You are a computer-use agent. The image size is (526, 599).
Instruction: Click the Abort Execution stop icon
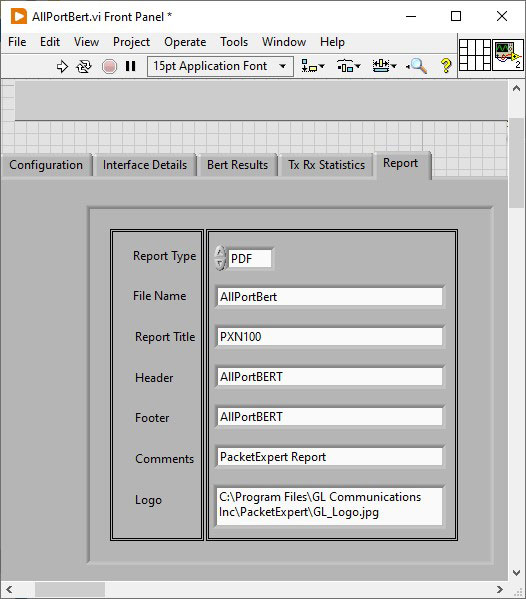pos(109,66)
